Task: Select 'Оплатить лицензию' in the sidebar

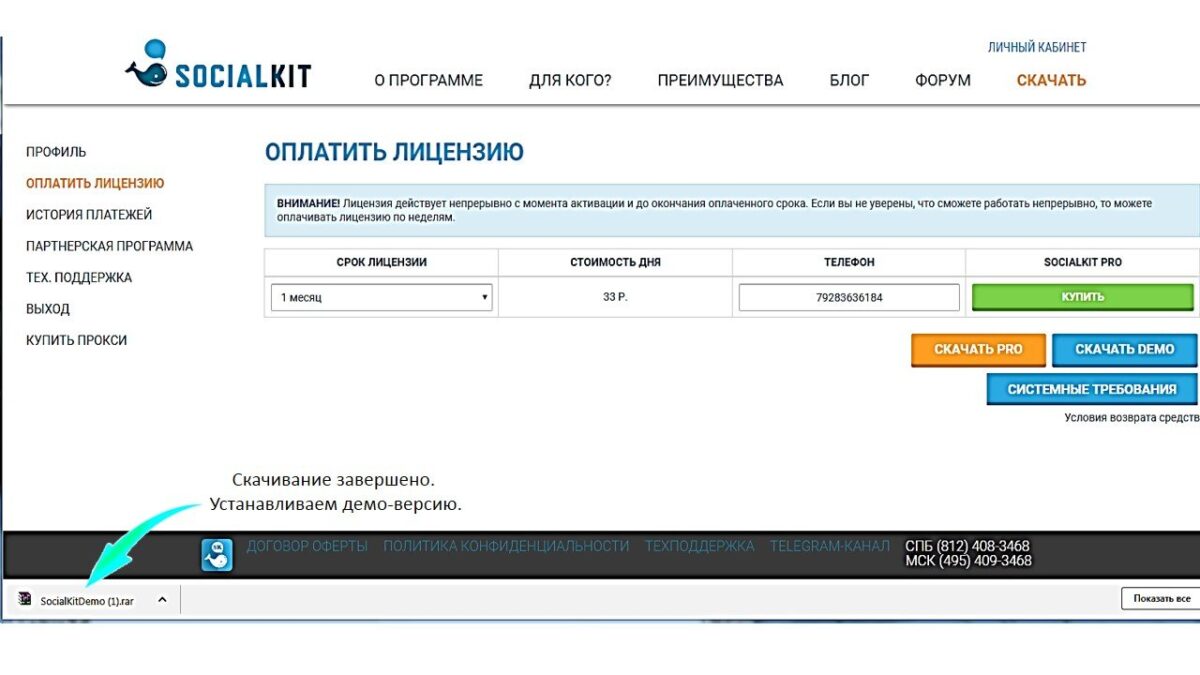Action: [x=95, y=183]
